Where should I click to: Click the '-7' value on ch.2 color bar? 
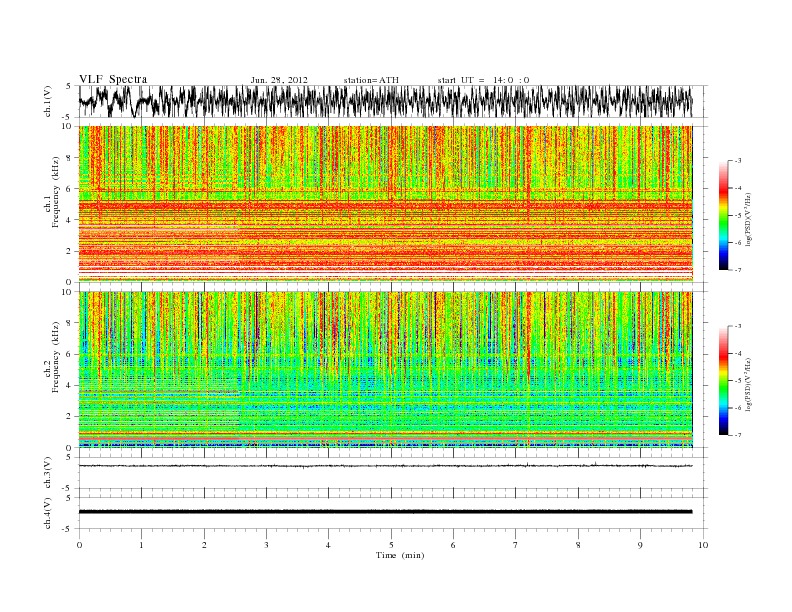point(737,435)
